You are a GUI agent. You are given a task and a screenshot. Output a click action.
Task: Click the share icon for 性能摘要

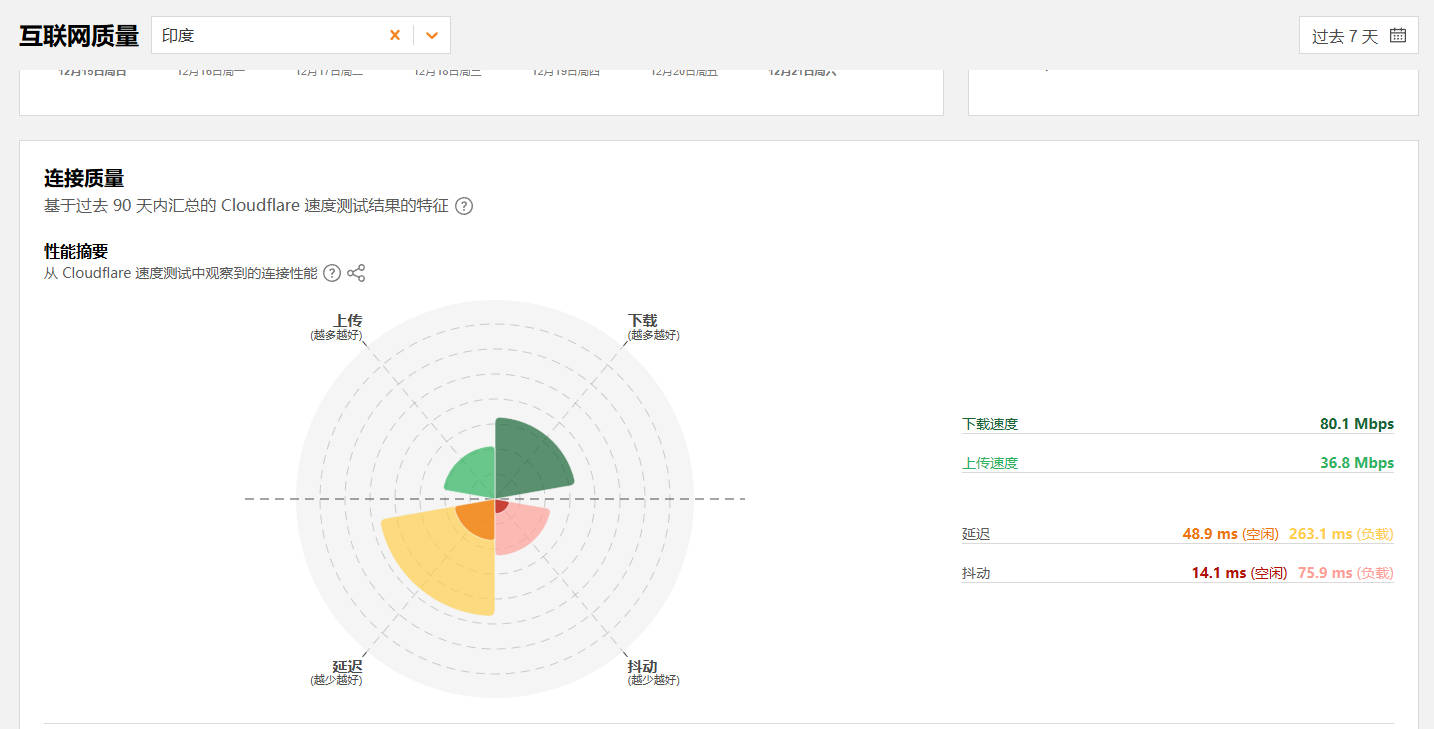point(356,273)
